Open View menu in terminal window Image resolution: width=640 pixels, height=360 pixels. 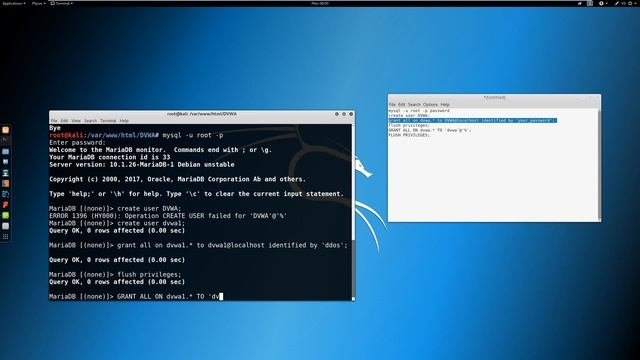pyautogui.click(x=76, y=121)
